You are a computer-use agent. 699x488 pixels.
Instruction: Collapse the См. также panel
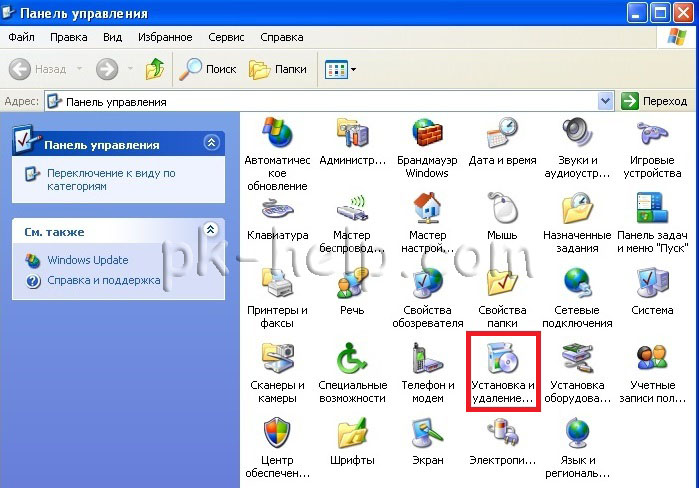click(x=210, y=230)
